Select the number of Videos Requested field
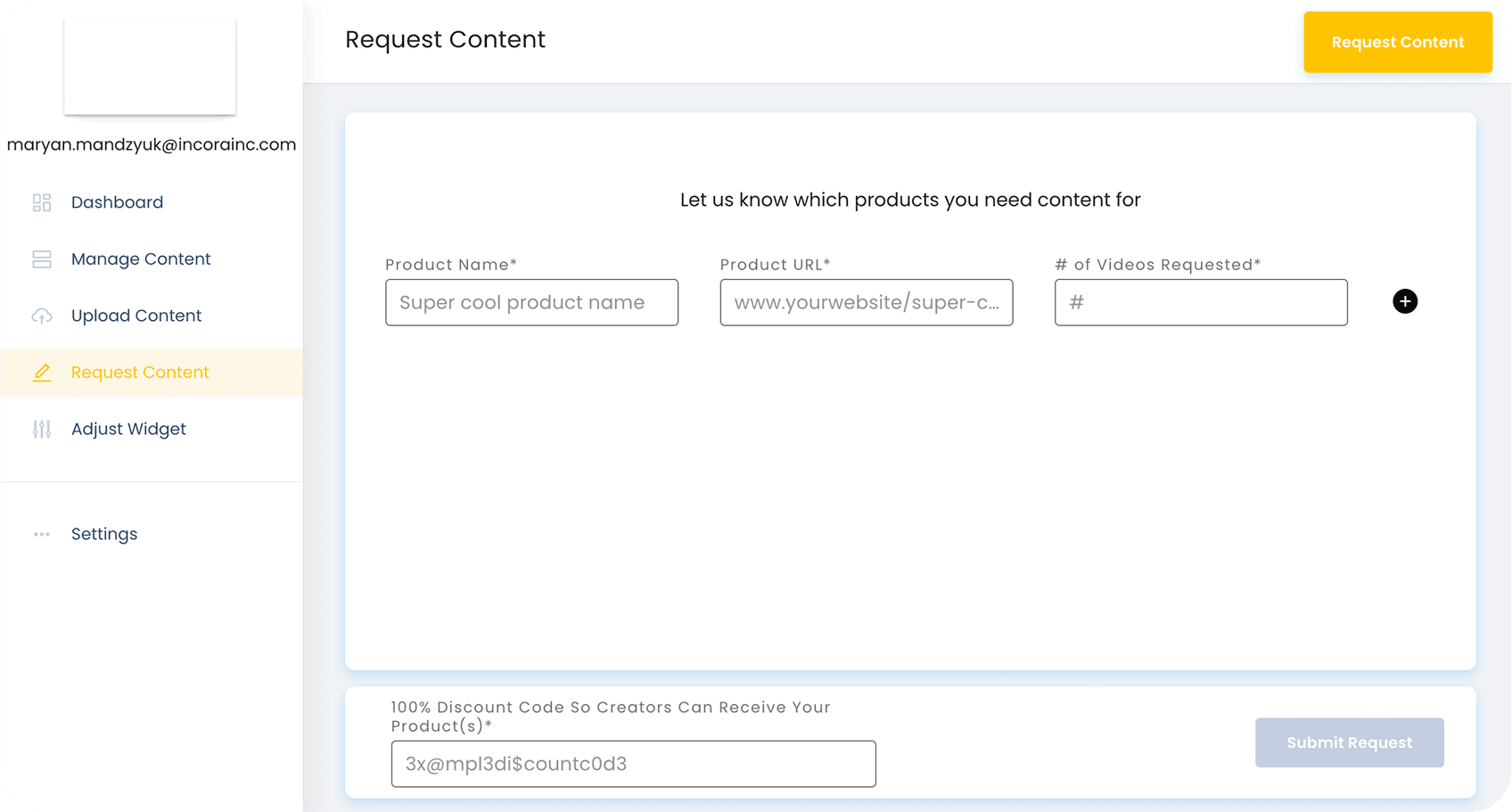This screenshot has width=1512, height=812. coord(1200,302)
